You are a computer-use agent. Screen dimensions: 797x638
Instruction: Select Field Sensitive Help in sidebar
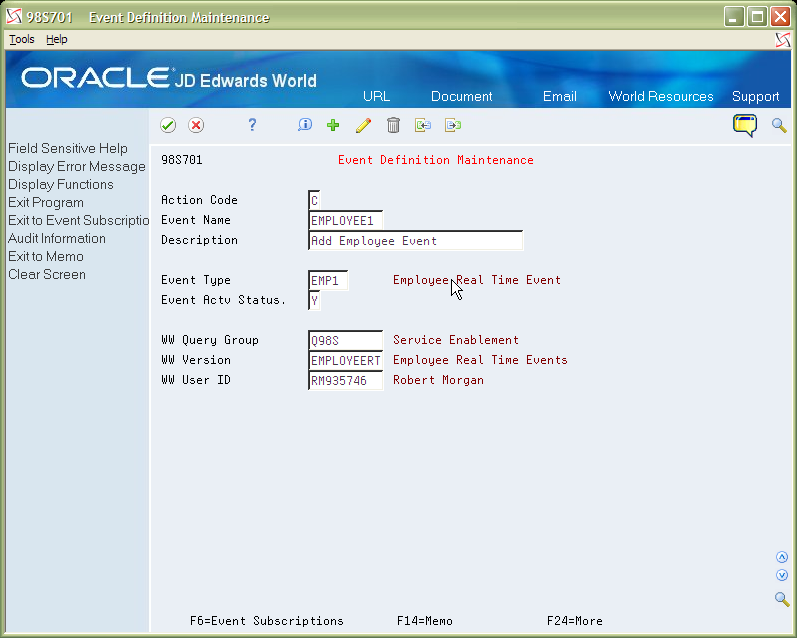click(68, 148)
